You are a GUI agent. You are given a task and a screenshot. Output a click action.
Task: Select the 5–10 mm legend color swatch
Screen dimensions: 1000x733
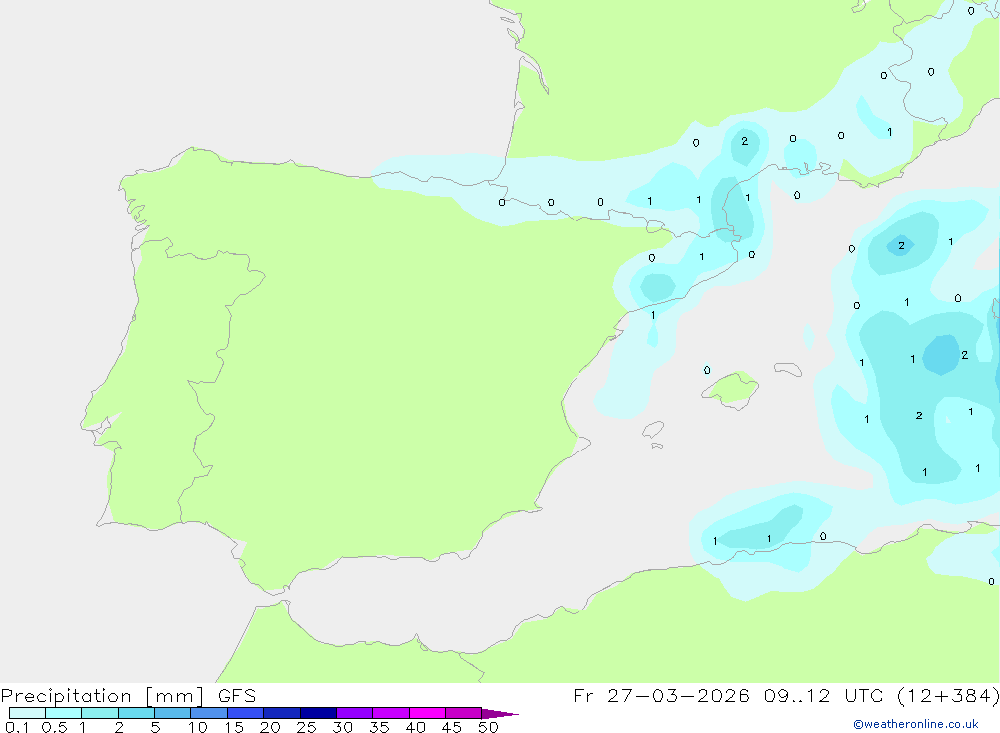click(x=172, y=713)
